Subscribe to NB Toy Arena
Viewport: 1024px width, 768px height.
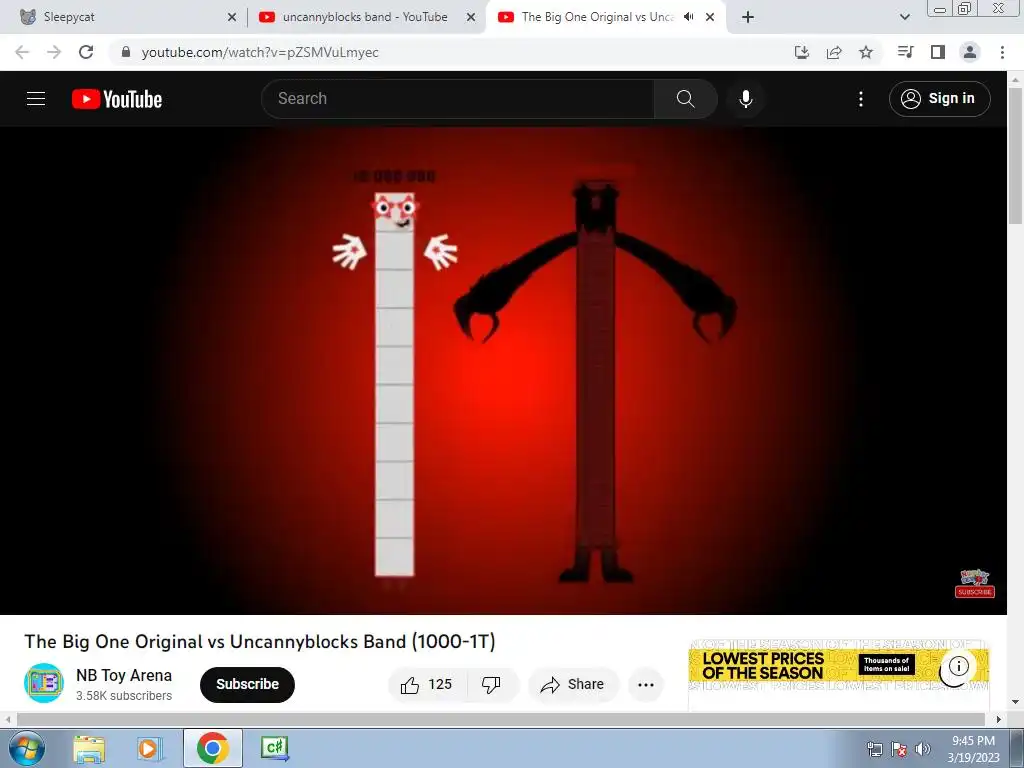click(248, 684)
